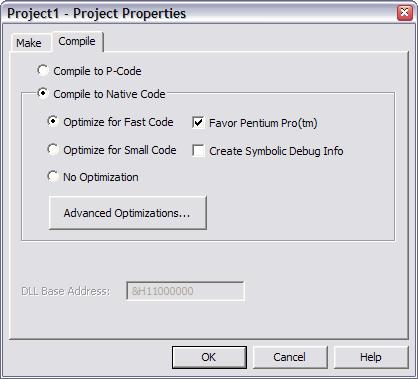The height and width of the screenshot is (379, 418).
Task: Choose the Compile to P-Code radio button
Action: (x=43, y=71)
